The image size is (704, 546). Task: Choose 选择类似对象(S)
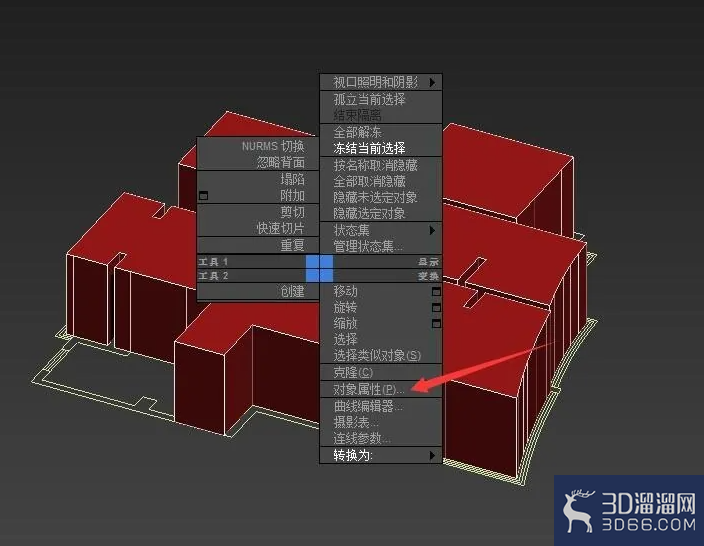(381, 356)
